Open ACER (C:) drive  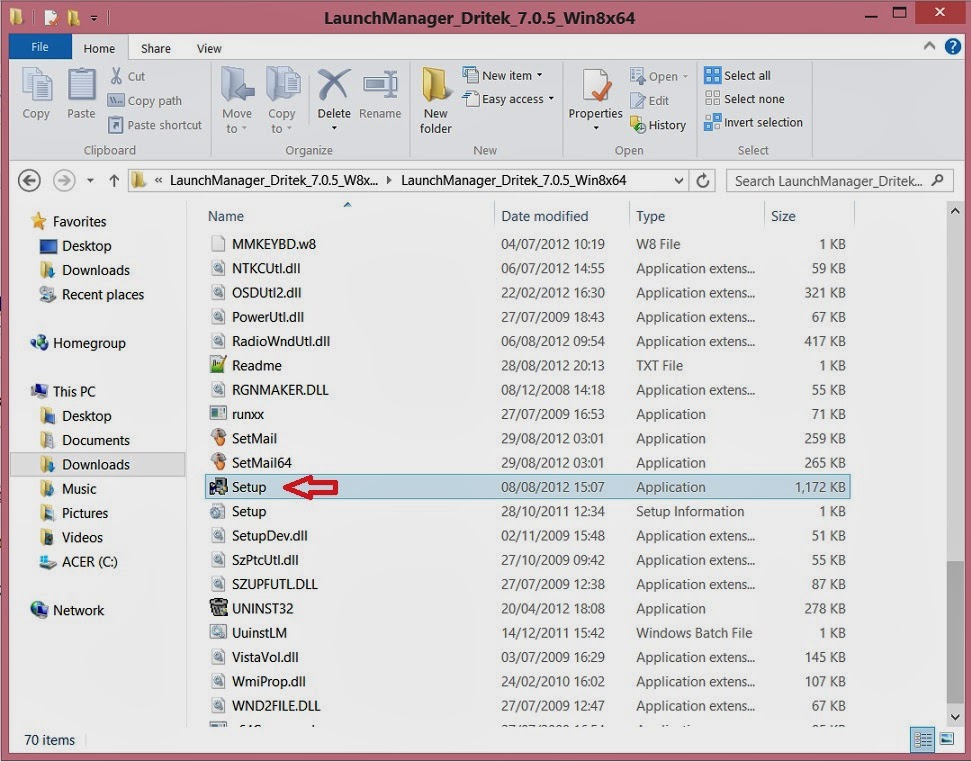(x=79, y=562)
